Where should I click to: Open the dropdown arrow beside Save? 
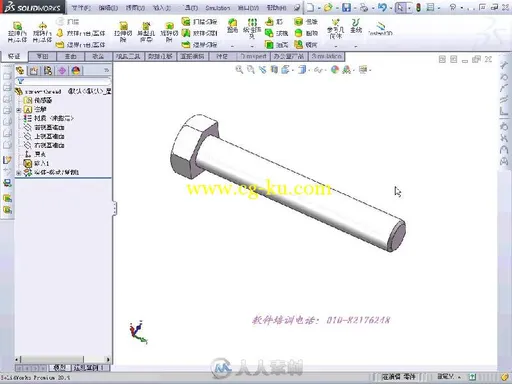pyautogui.click(x=355, y=8)
